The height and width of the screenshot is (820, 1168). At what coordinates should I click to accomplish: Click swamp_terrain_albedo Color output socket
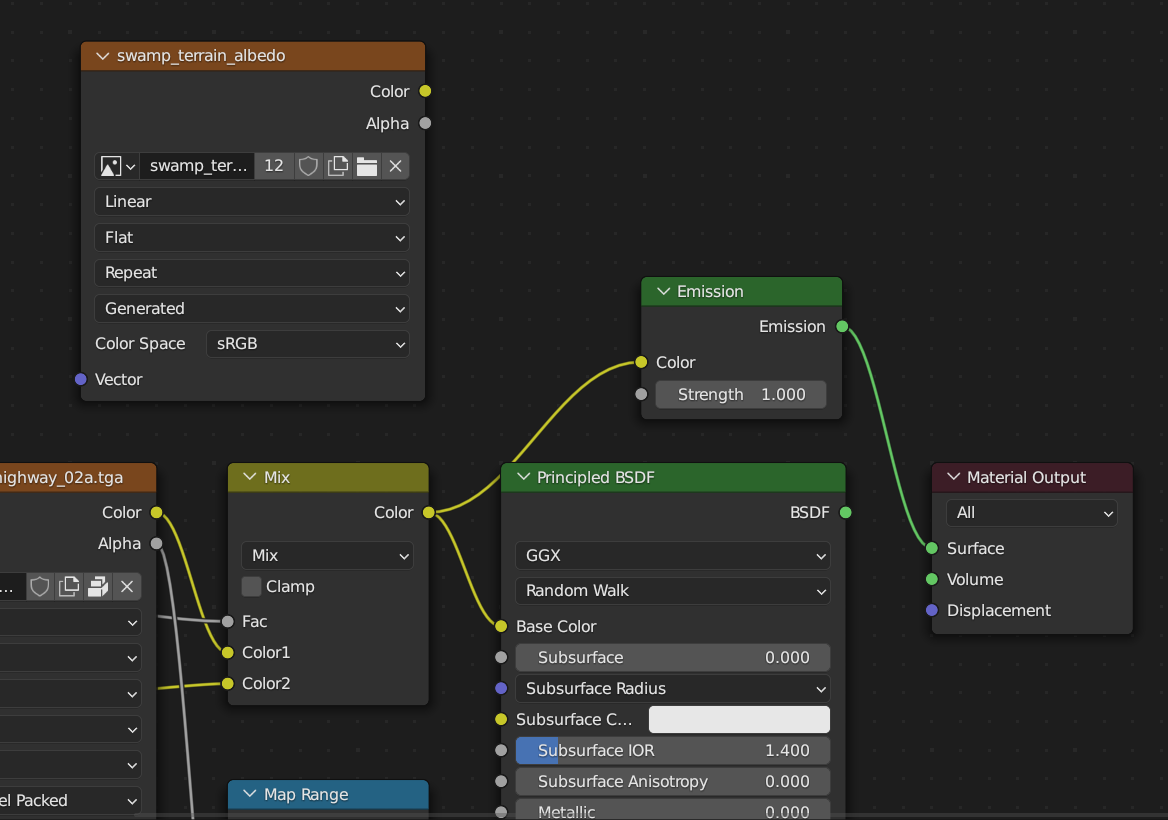tap(425, 91)
